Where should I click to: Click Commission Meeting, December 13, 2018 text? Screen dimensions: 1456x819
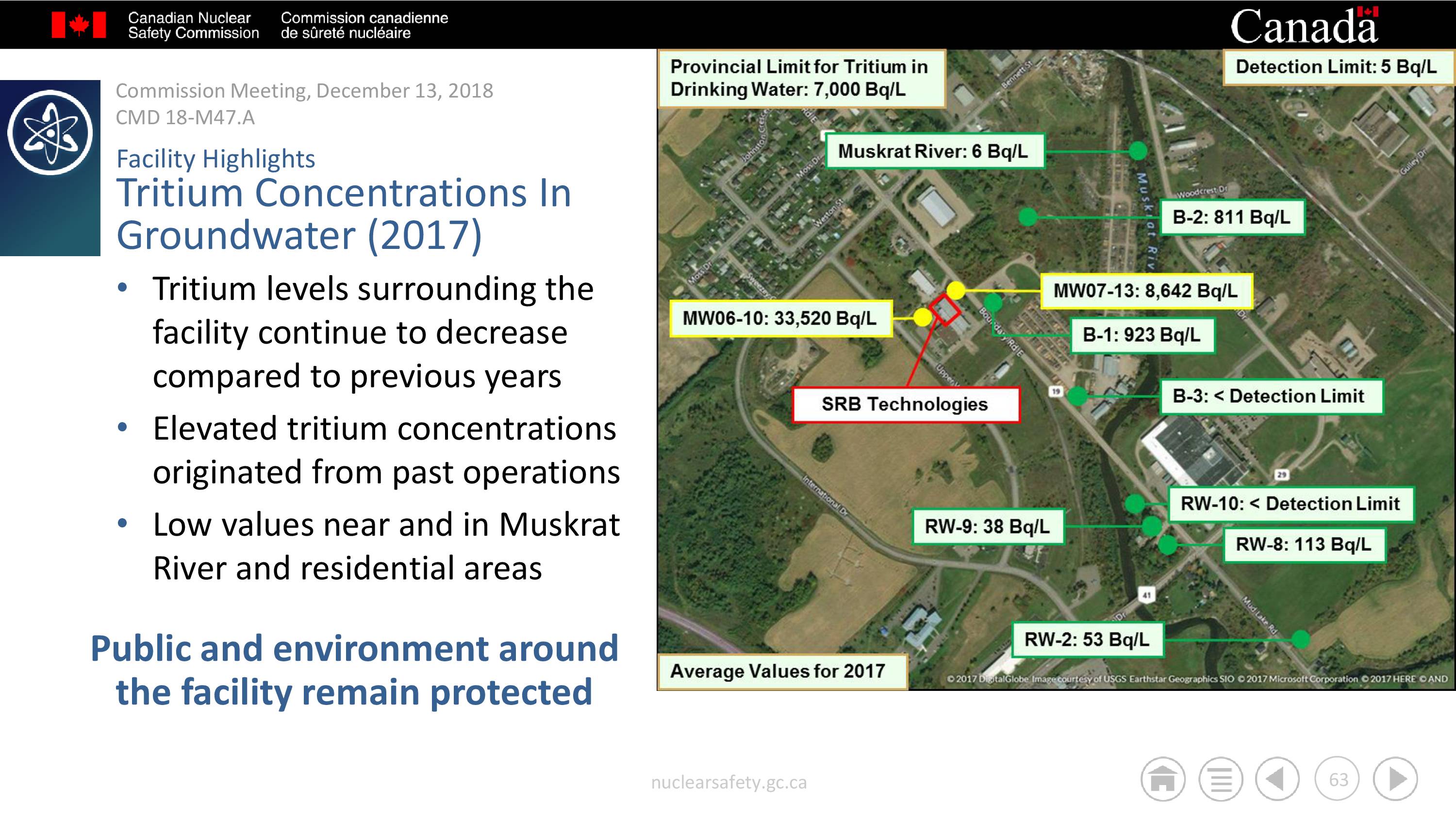point(304,90)
